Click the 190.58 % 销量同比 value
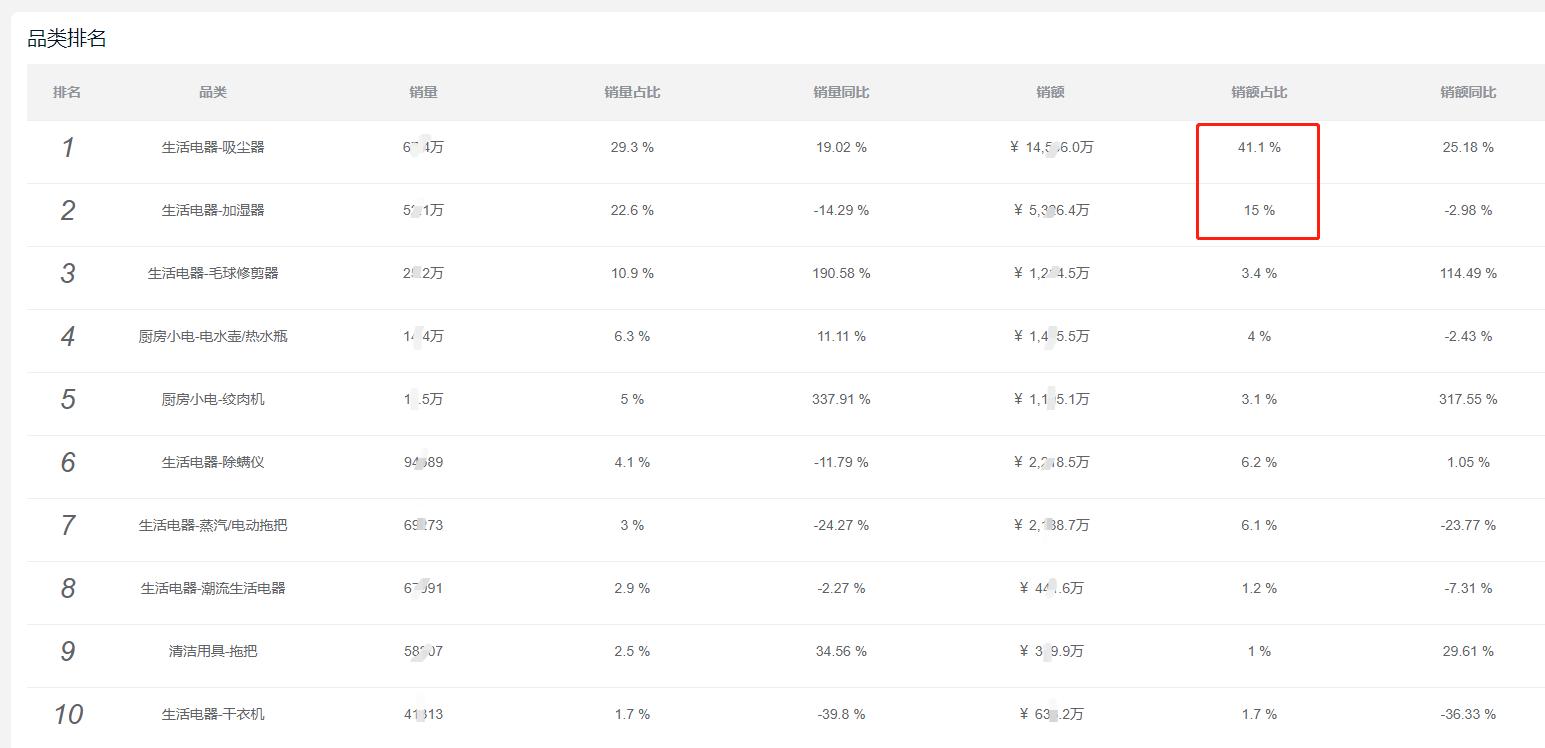Viewport: 1545px width, 748px height. tap(841, 273)
